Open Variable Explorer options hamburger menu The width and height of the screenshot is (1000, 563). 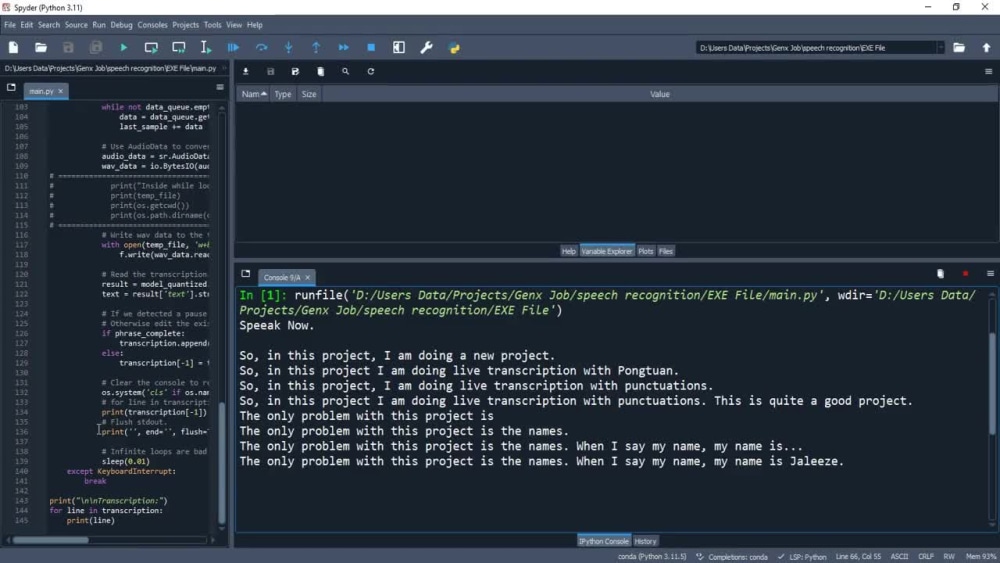click(x=989, y=71)
